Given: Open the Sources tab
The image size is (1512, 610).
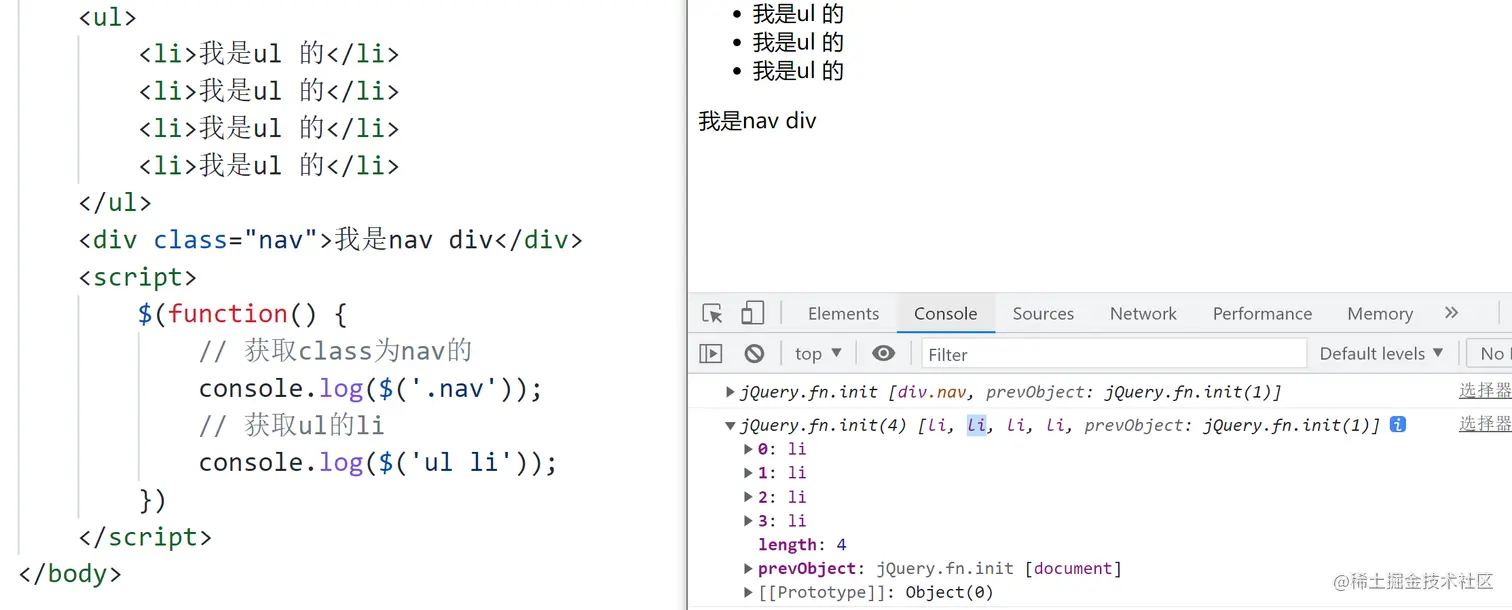Looking at the screenshot, I should coord(1043,313).
